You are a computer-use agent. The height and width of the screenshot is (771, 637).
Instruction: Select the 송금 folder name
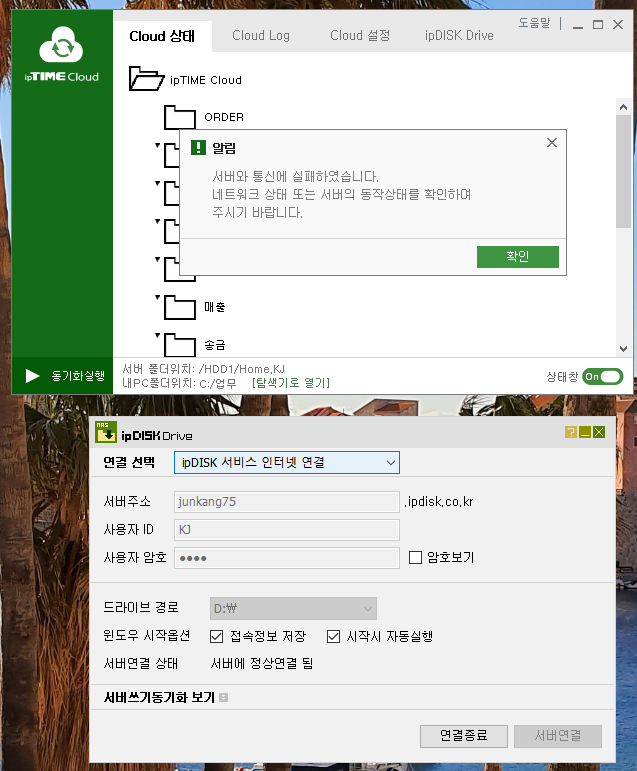point(214,345)
